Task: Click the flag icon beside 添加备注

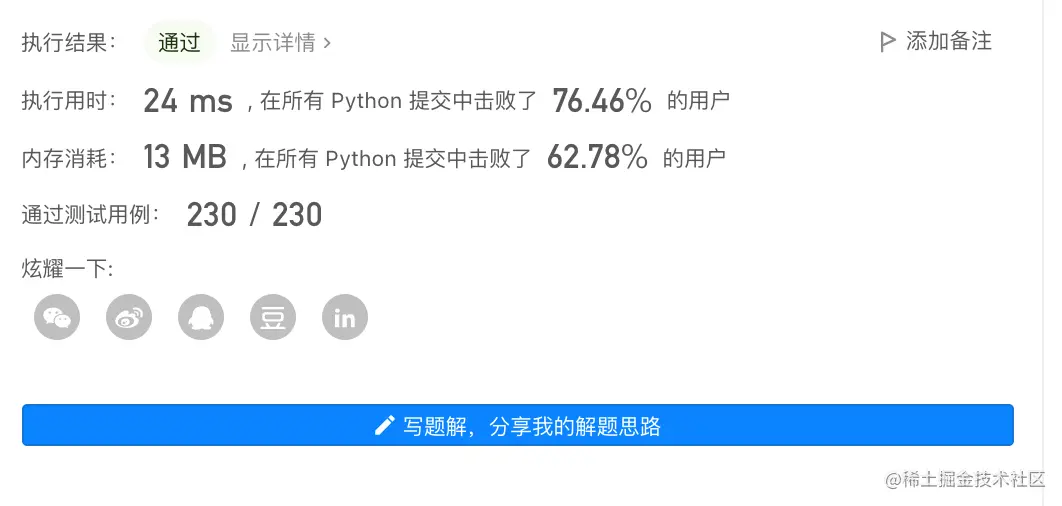Action: (886, 42)
